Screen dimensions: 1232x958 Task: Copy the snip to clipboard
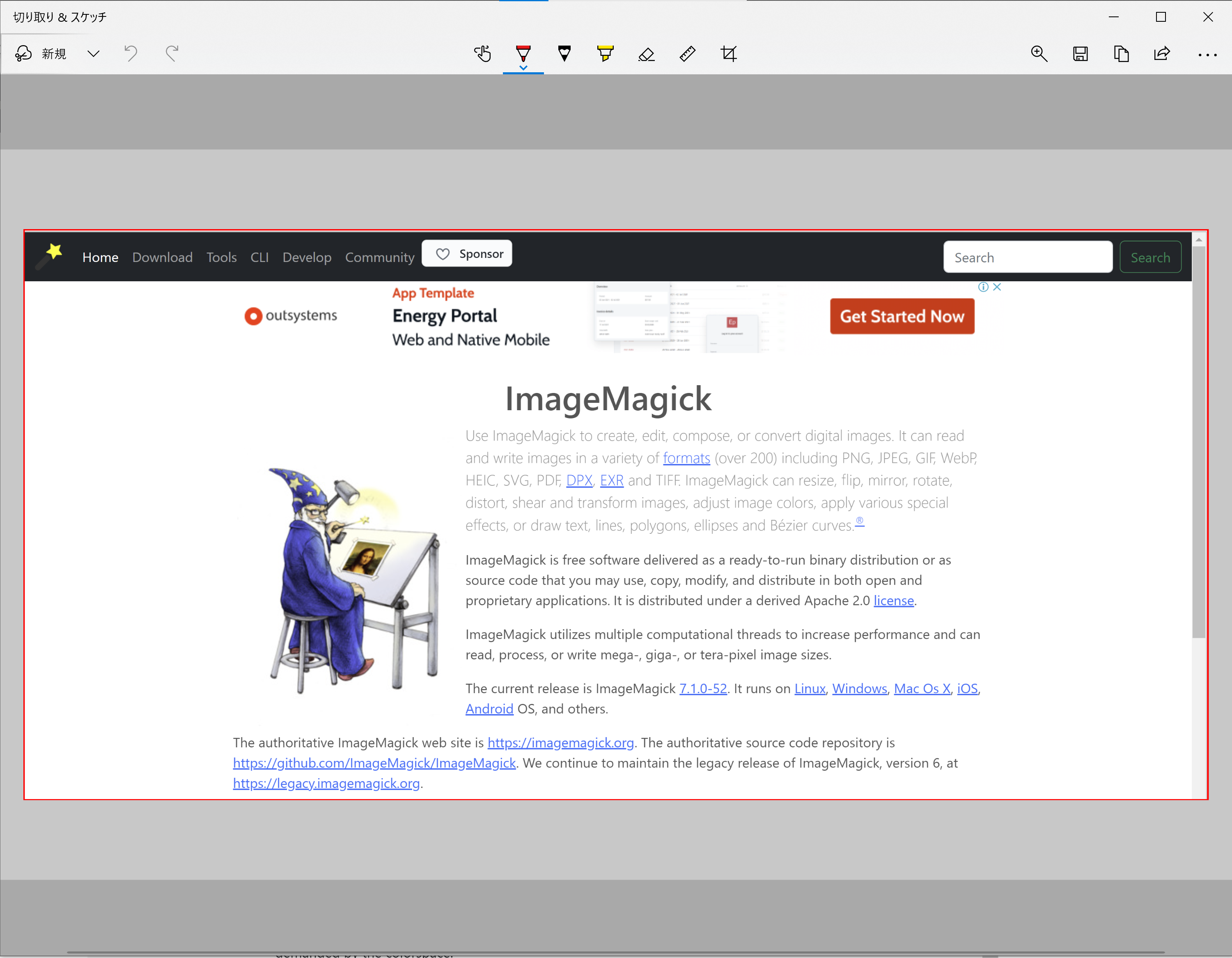point(1122,54)
